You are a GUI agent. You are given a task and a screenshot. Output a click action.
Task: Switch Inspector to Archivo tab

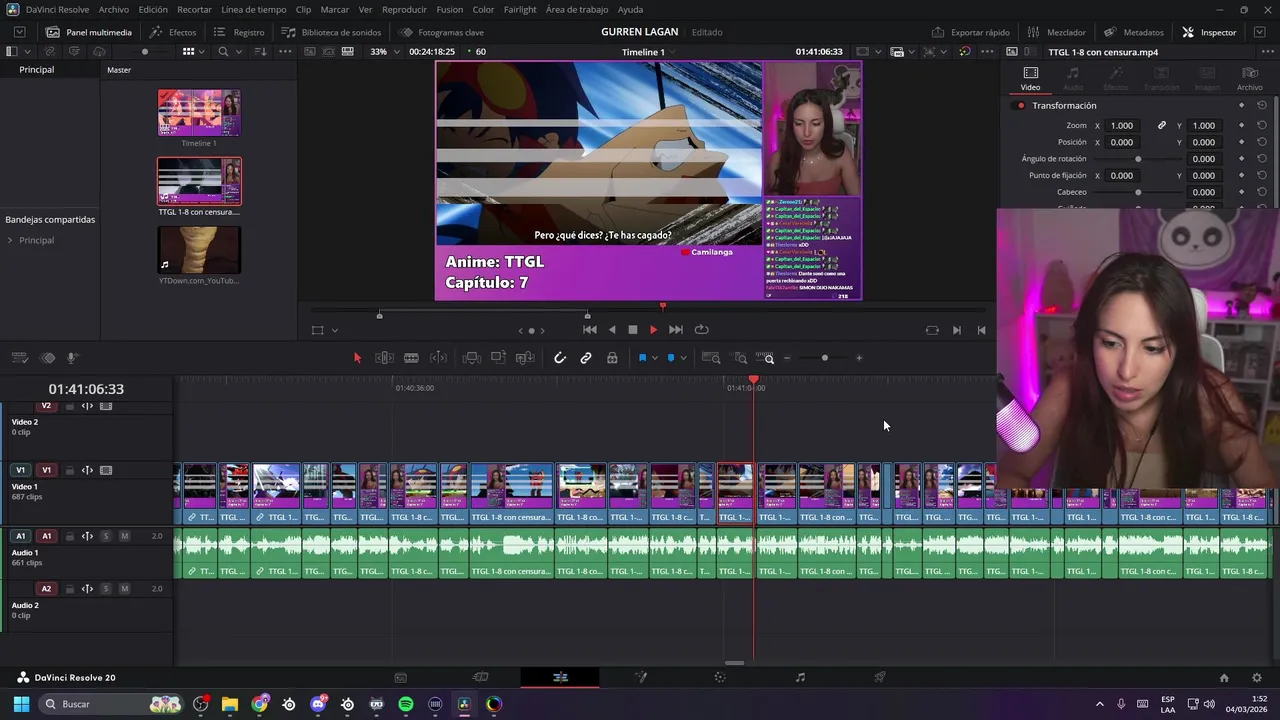(1250, 78)
